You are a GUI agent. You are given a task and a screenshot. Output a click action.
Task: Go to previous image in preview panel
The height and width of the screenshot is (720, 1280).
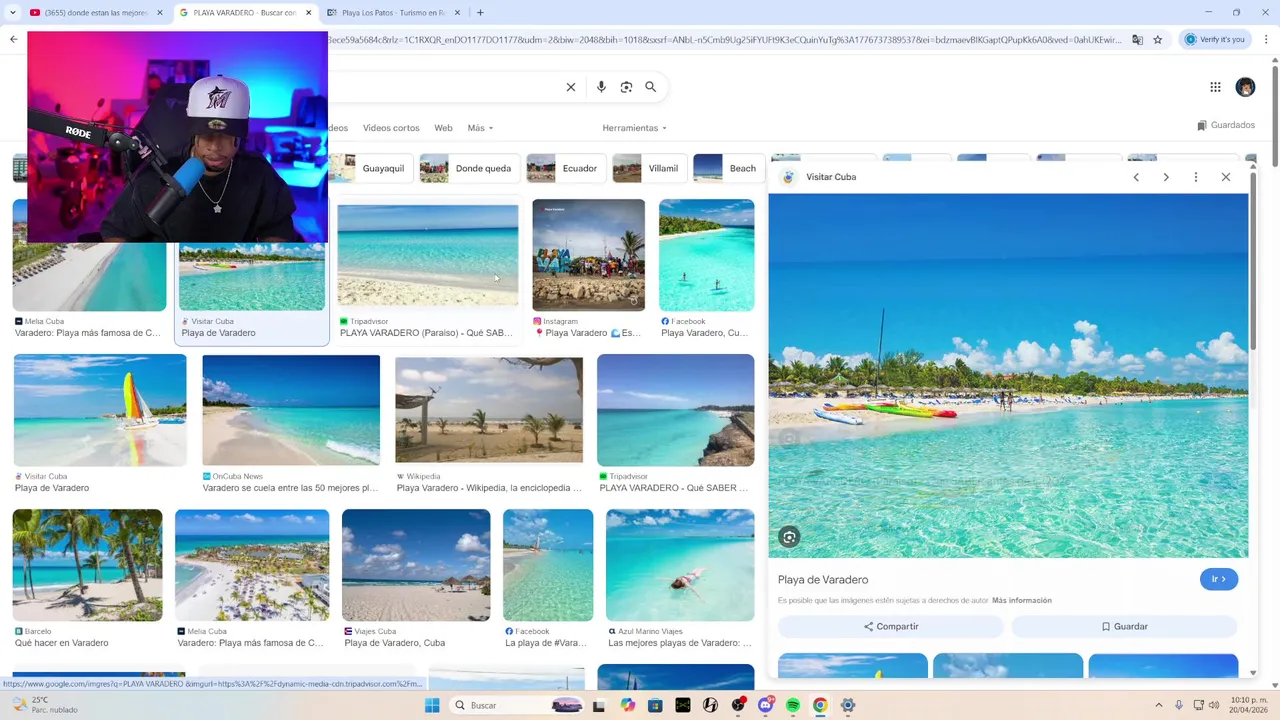[x=1136, y=177]
